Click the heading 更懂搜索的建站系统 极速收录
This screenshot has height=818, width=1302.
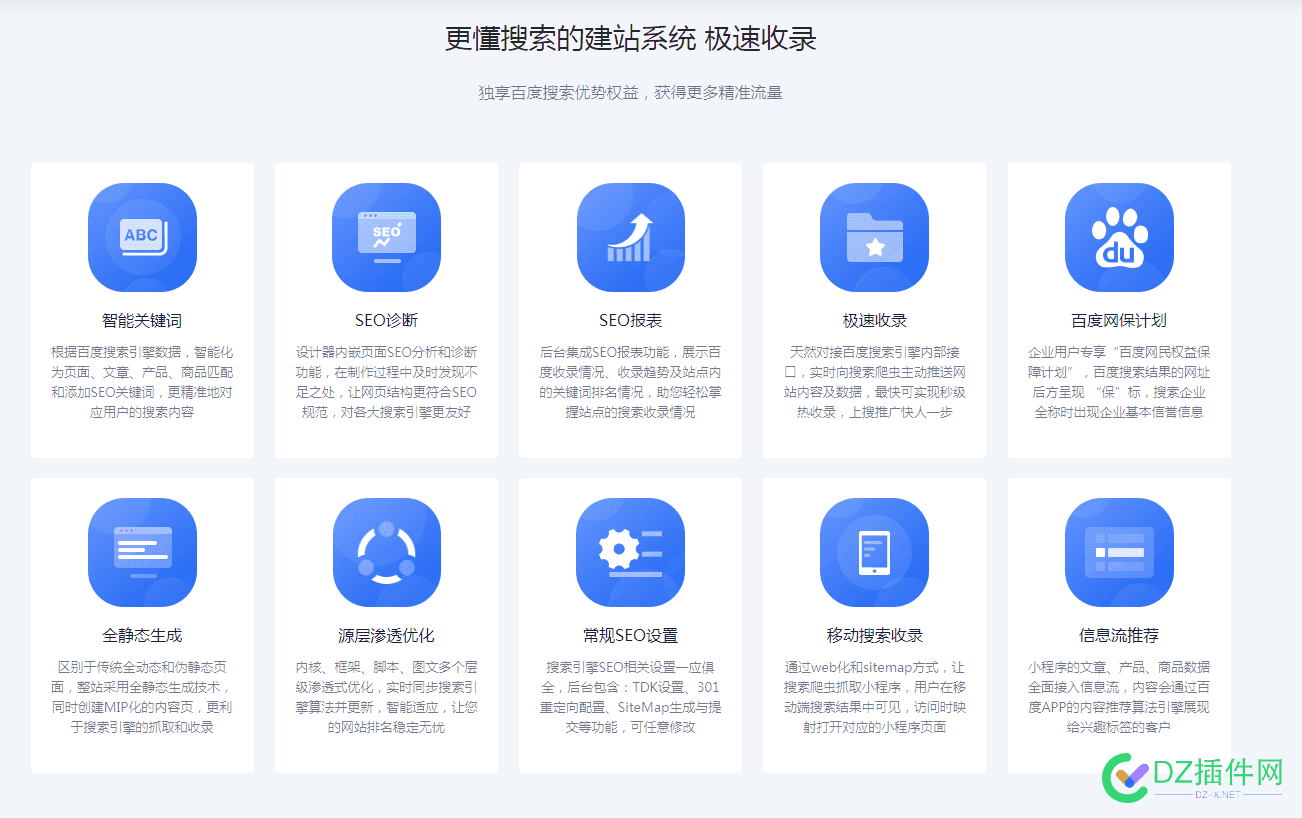pos(630,39)
